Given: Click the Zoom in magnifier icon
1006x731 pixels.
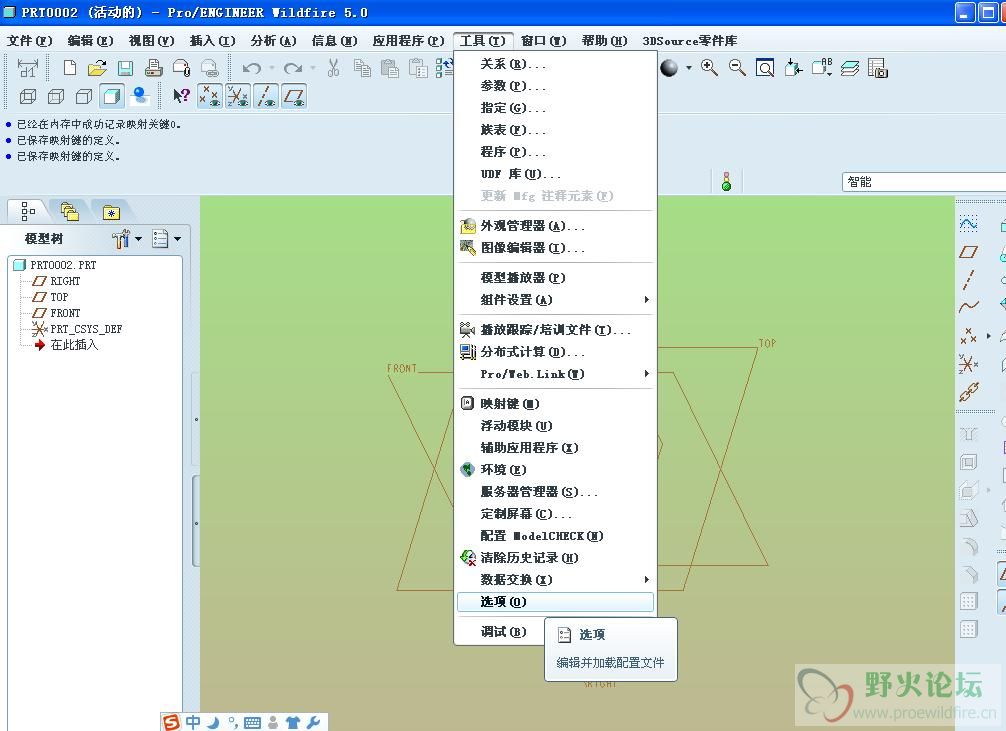Looking at the screenshot, I should pyautogui.click(x=709, y=67).
